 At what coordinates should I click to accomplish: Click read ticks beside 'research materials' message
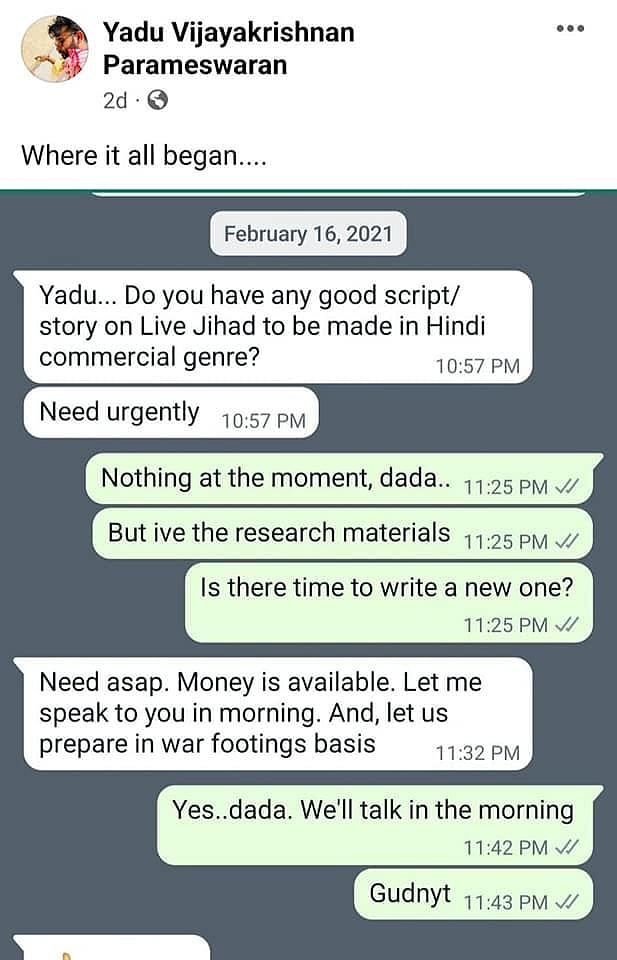(x=566, y=542)
